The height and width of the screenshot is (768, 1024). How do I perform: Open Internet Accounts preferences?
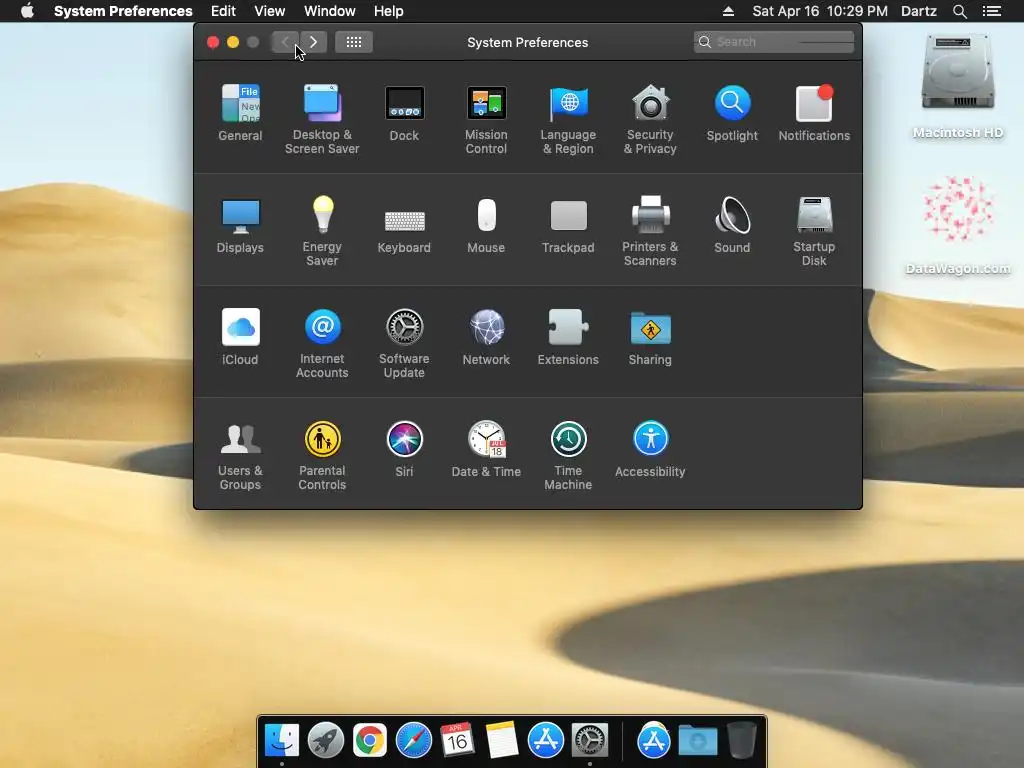click(x=322, y=343)
